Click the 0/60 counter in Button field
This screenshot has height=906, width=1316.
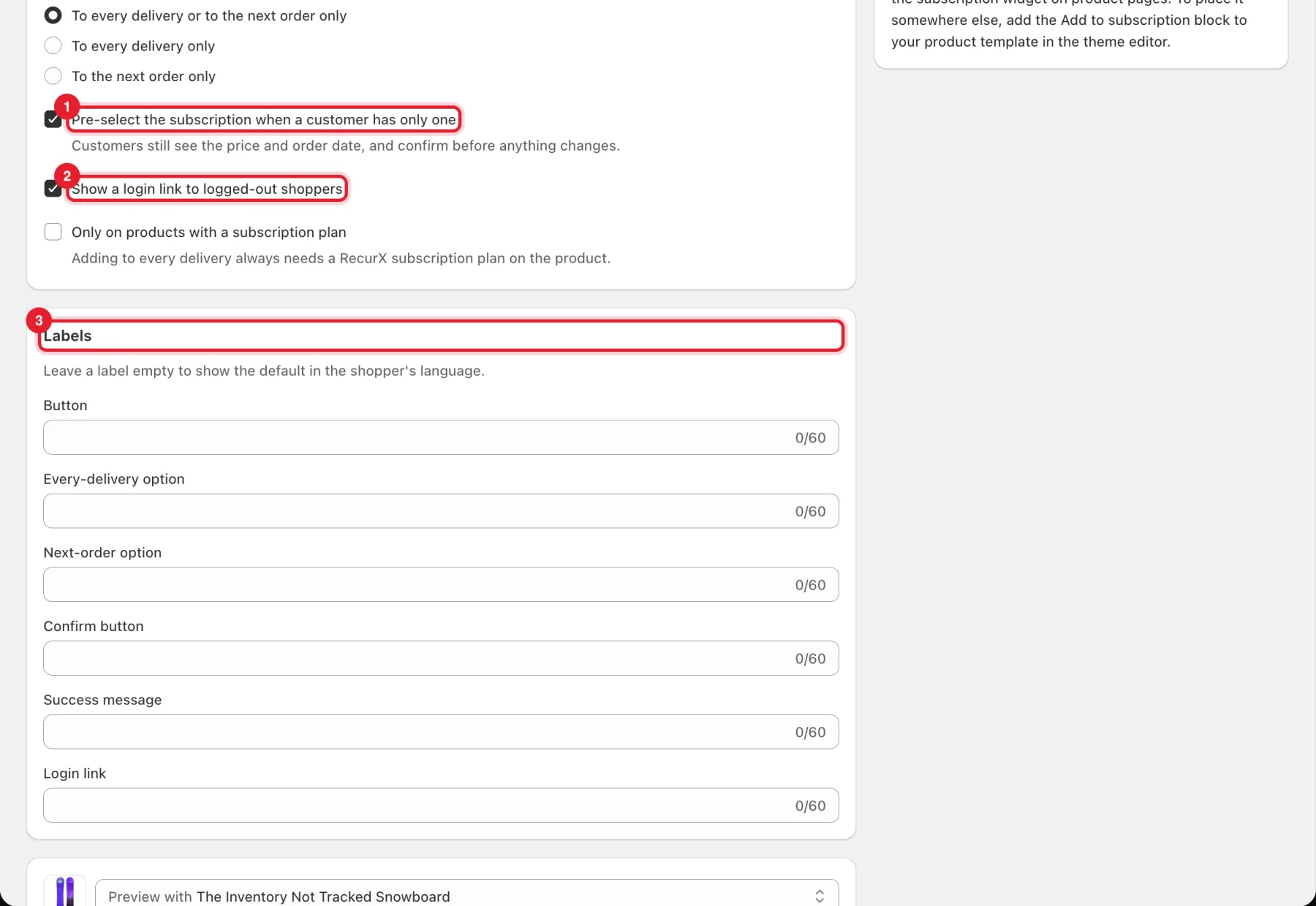[x=810, y=438]
